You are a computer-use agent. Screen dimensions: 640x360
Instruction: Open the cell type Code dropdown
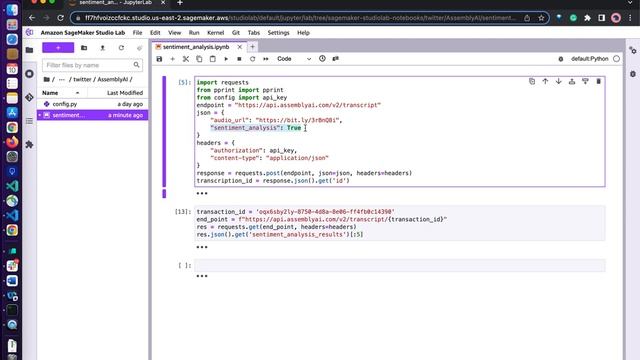pyautogui.click(x=294, y=59)
